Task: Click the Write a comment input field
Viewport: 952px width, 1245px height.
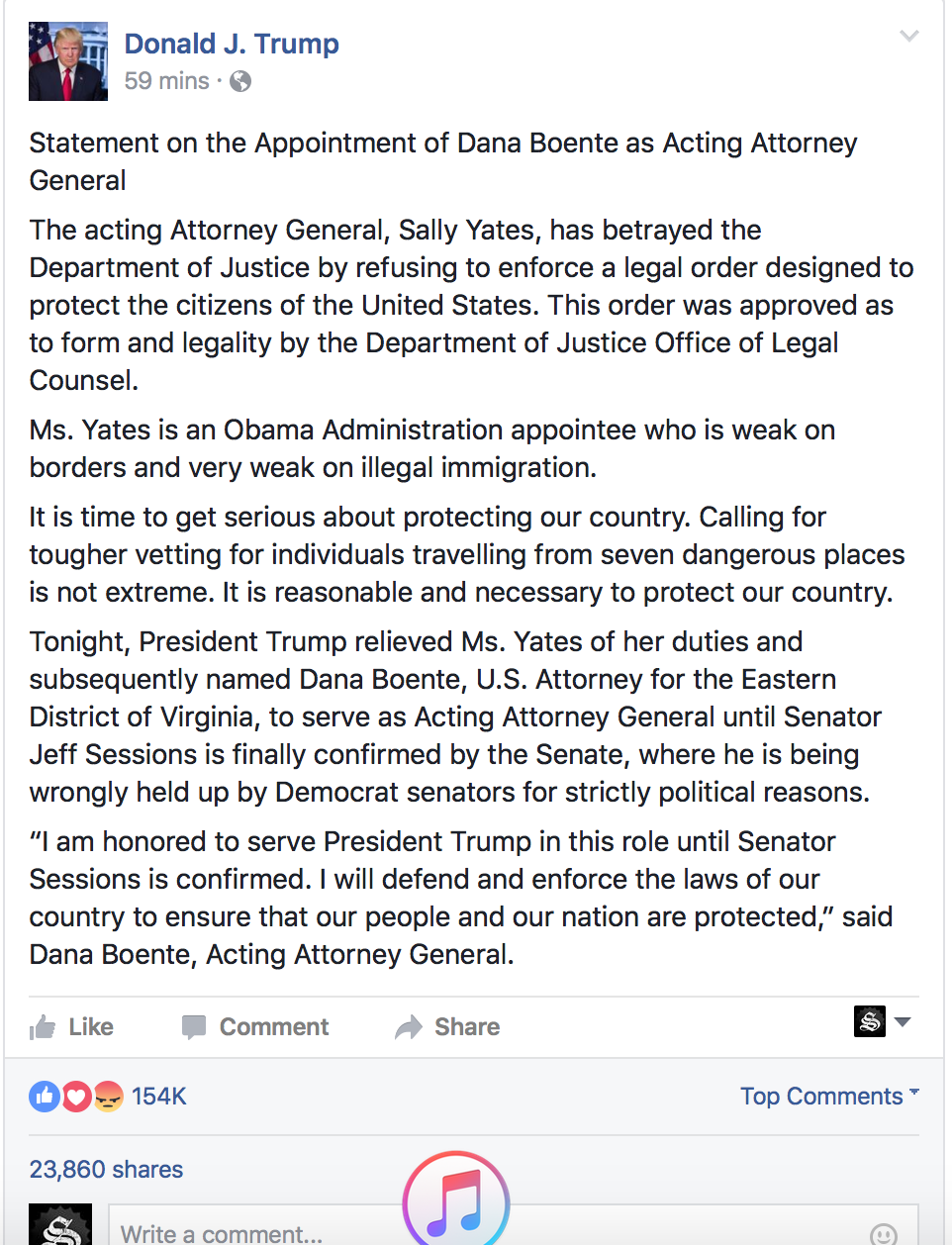Action: pos(514,1227)
